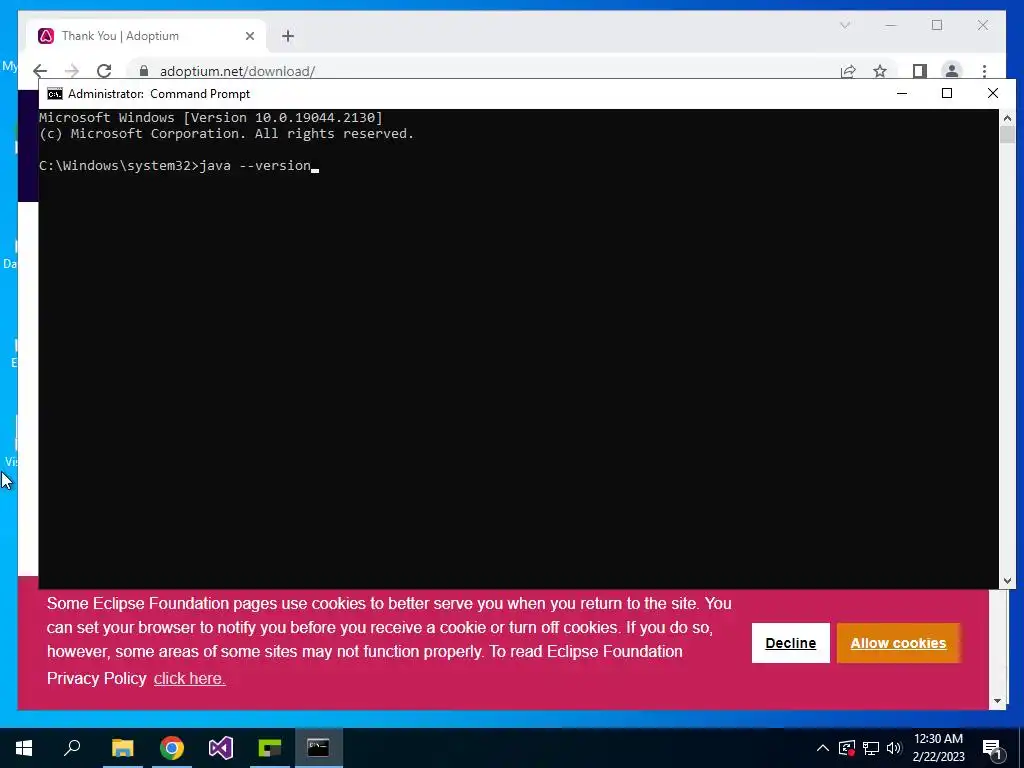
Task: Open Chrome tab search chevron
Action: coord(845,25)
